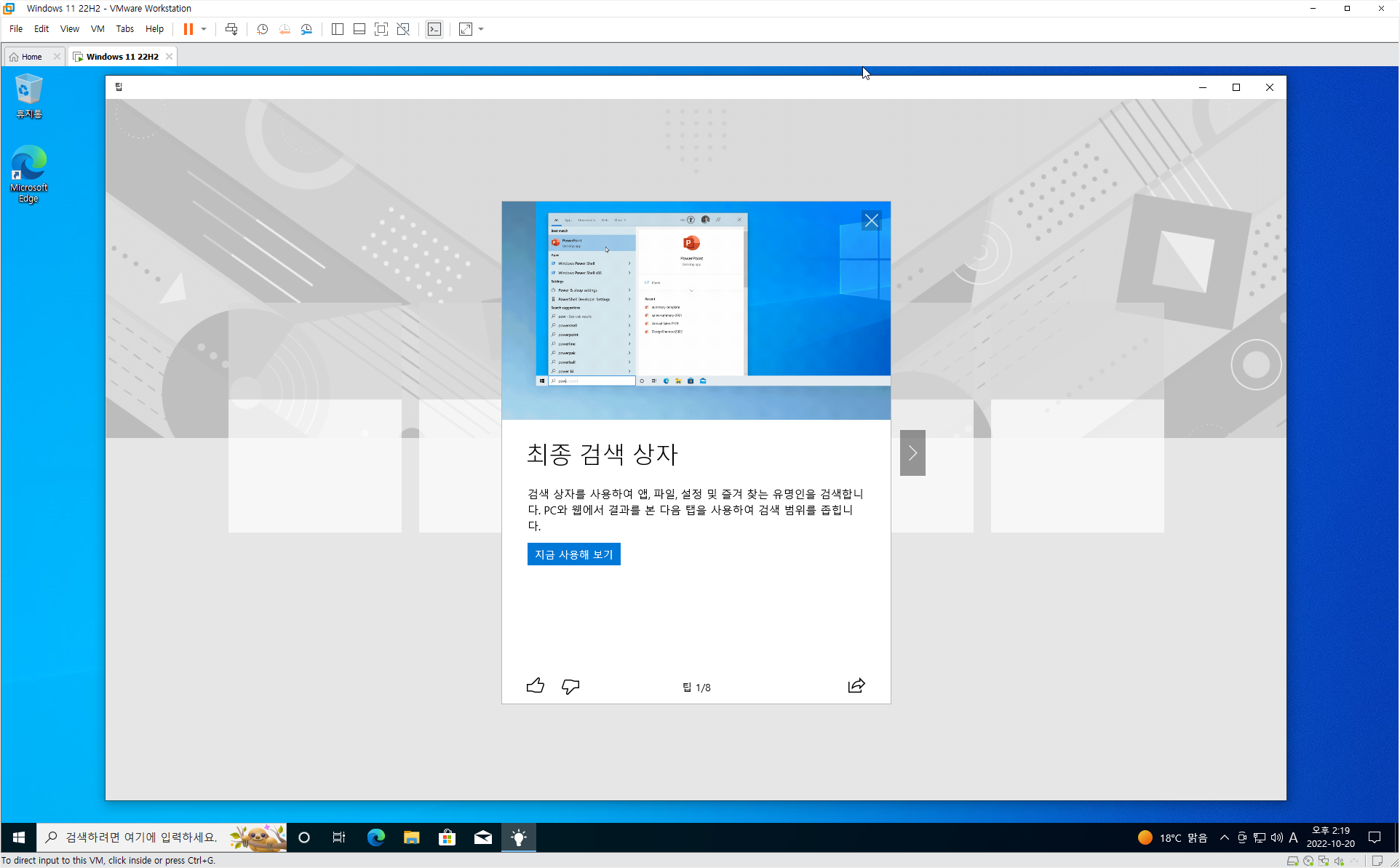This screenshot has height=868, width=1400.
Task: Toggle the library sidebar panel
Action: coord(338,29)
